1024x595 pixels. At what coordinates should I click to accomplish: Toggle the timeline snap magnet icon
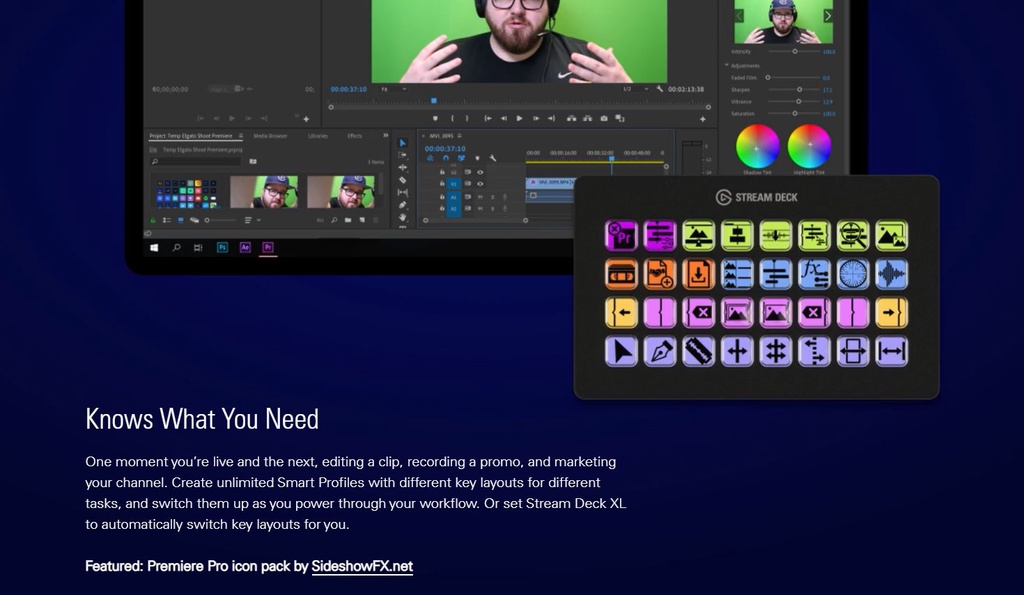(445, 158)
